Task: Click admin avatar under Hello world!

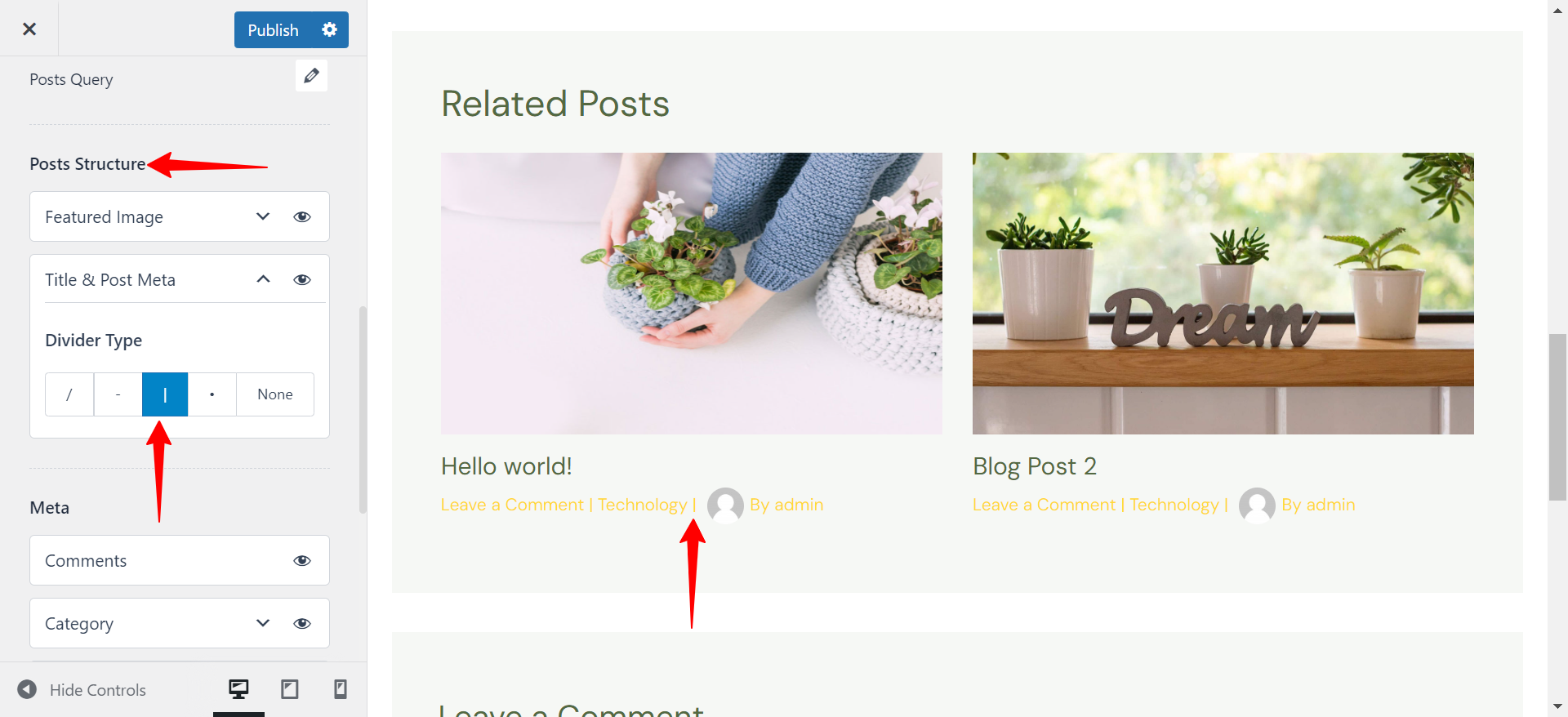Action: 725,505
